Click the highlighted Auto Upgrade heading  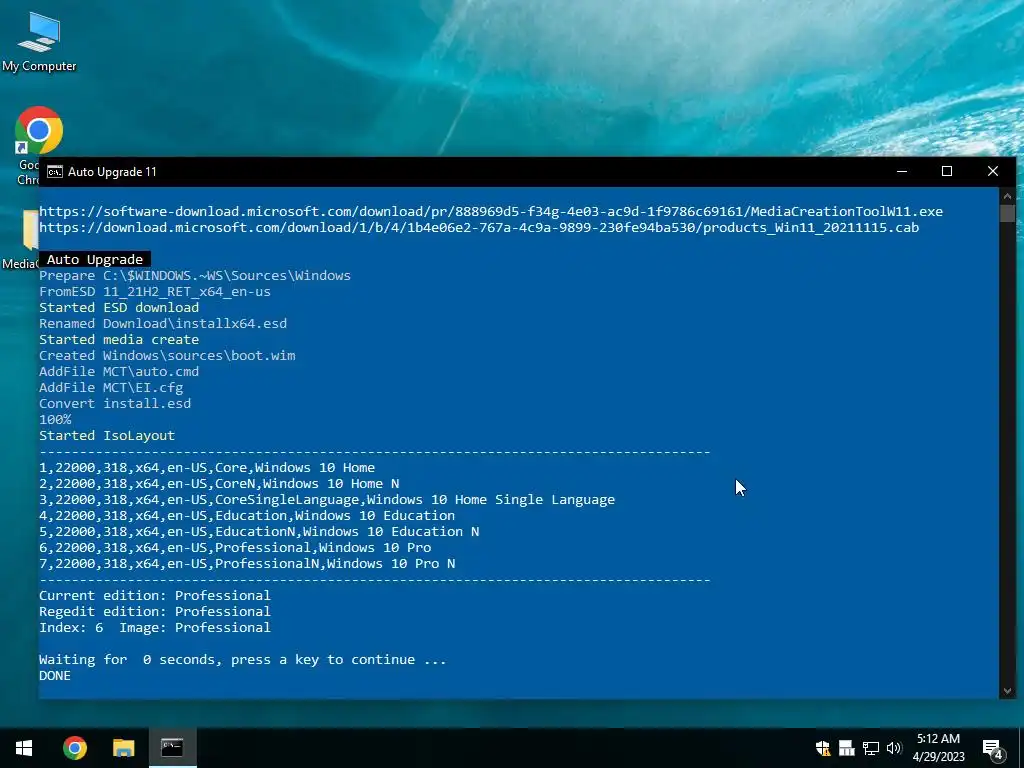[95, 259]
